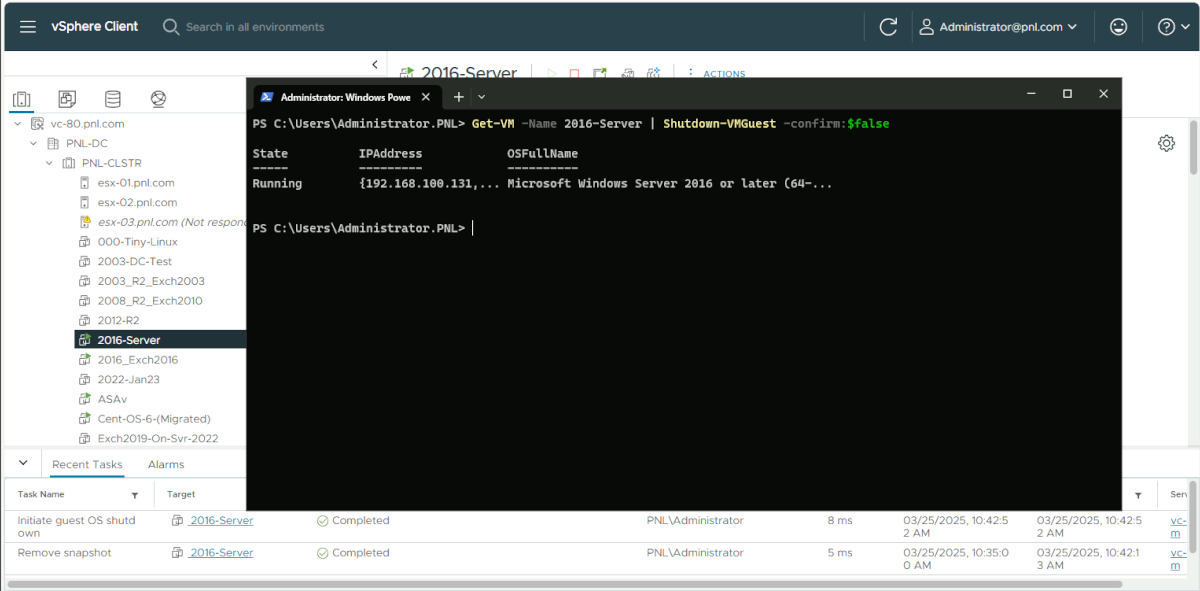Click the VM icon beside Remove snapshot target
Screen dimensions: 1200x591
pos(178,553)
